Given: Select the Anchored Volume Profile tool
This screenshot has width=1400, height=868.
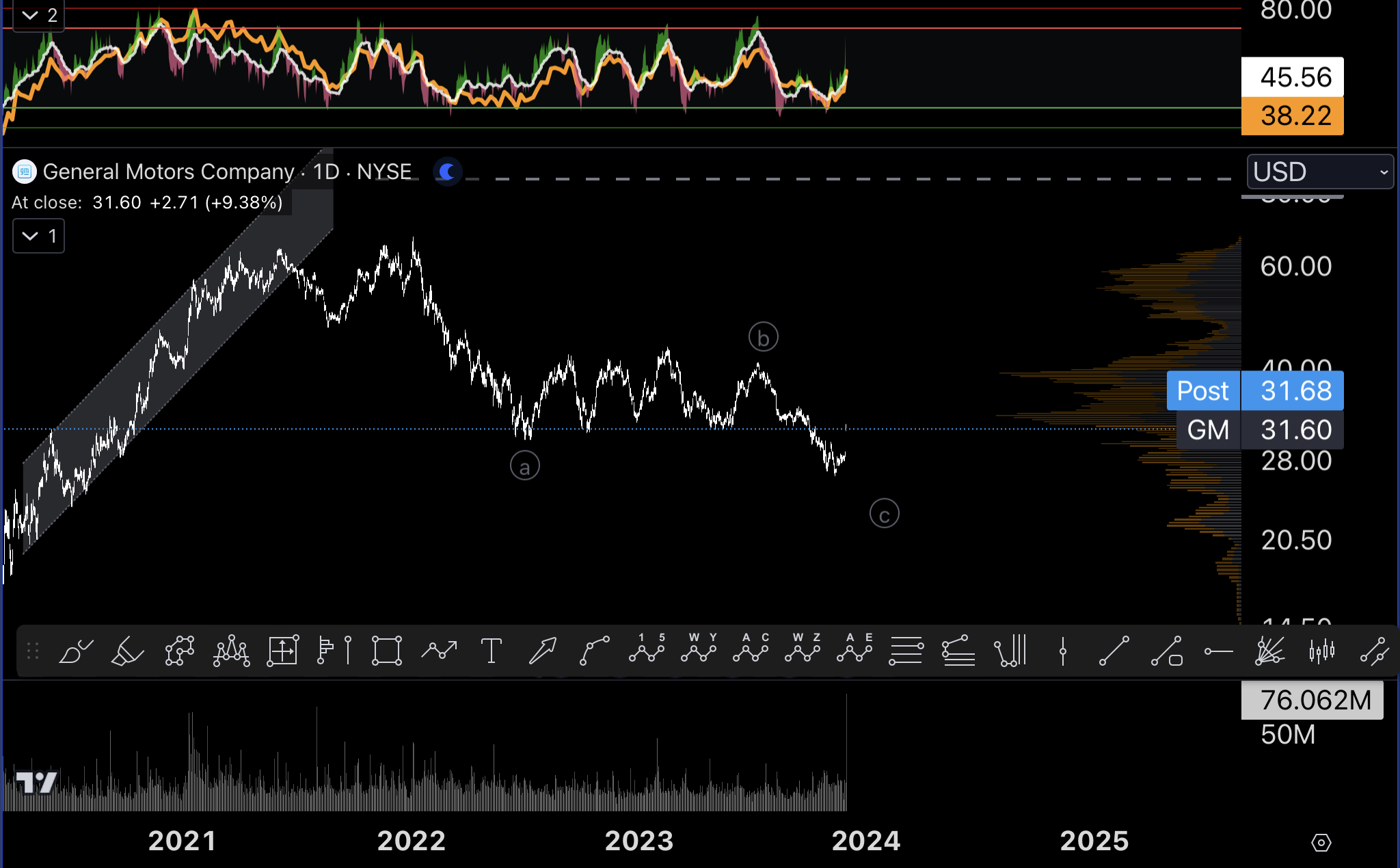Looking at the screenshot, I should tap(335, 651).
